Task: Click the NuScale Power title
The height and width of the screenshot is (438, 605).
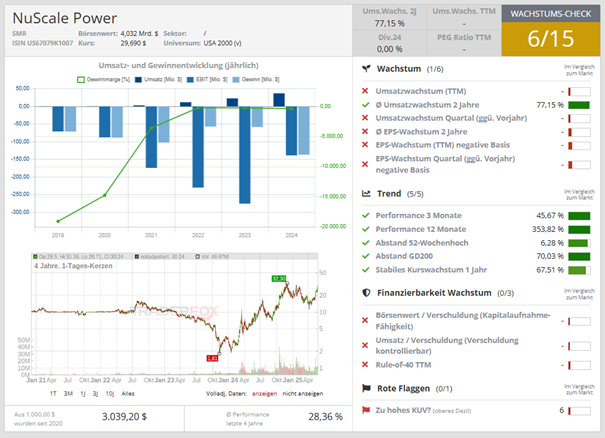Action: tap(64, 18)
